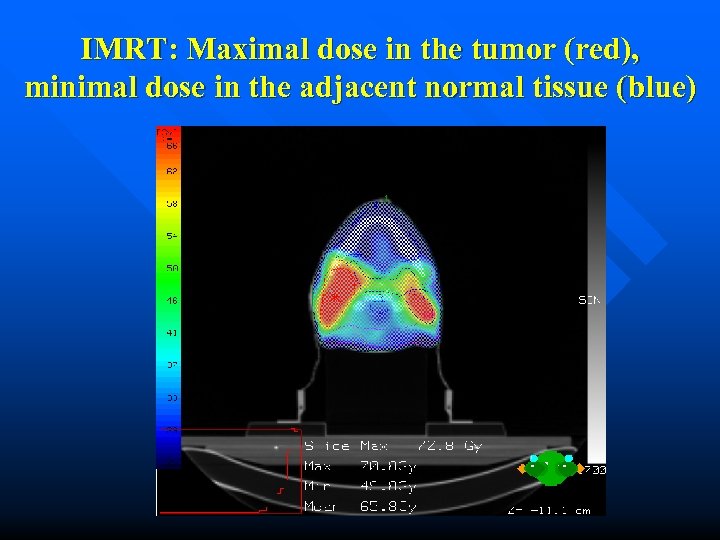Image resolution: width=720 pixels, height=540 pixels.
Task: Click the blue spinal cord low-dose area
Action: coord(378,313)
